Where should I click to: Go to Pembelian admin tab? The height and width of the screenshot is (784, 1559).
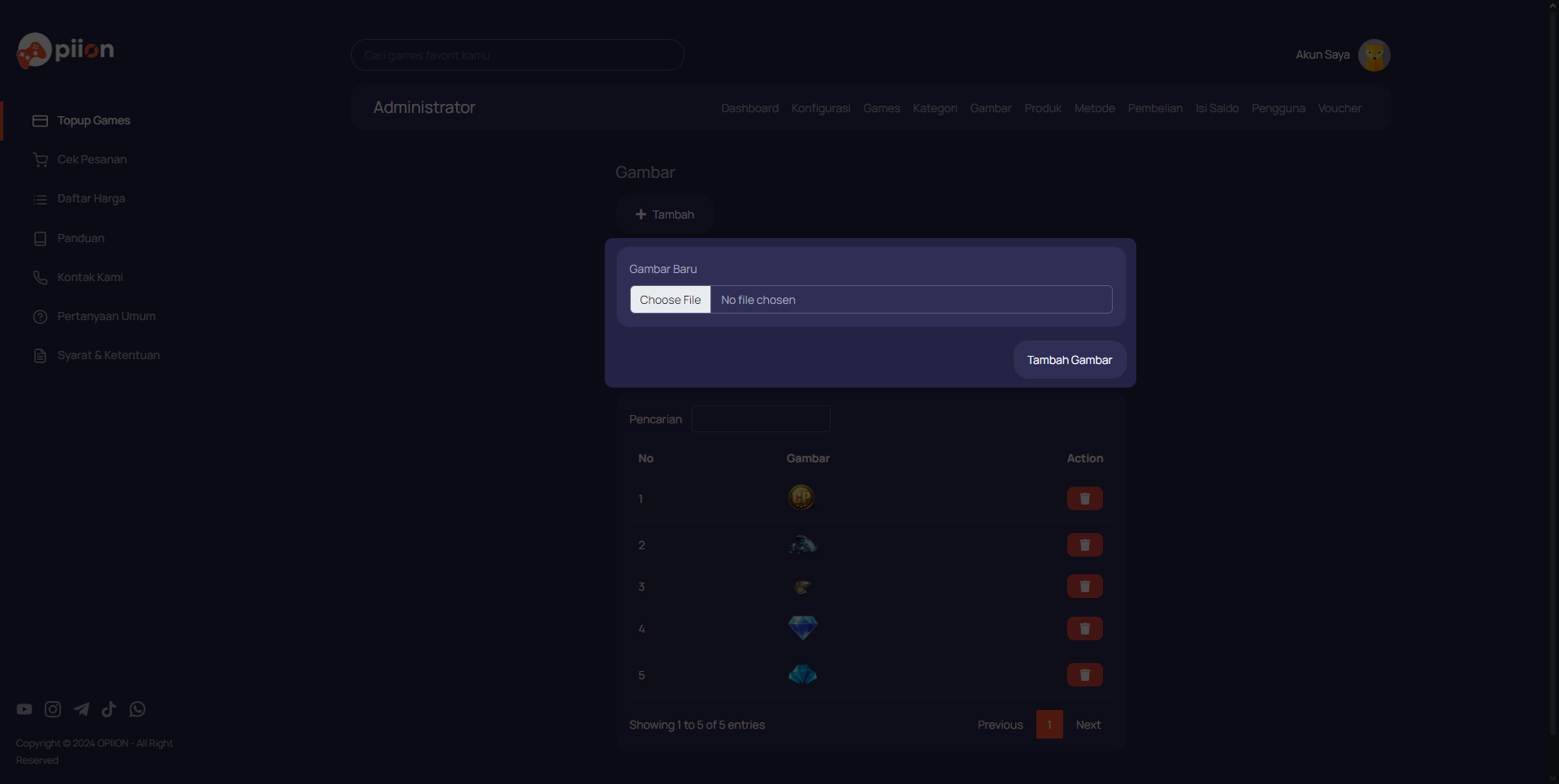(x=1155, y=108)
